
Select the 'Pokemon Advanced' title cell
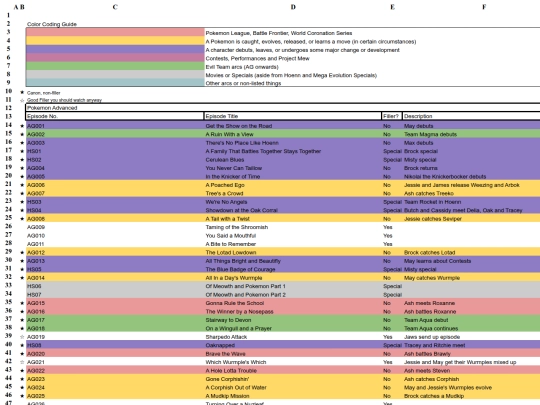tap(283, 107)
